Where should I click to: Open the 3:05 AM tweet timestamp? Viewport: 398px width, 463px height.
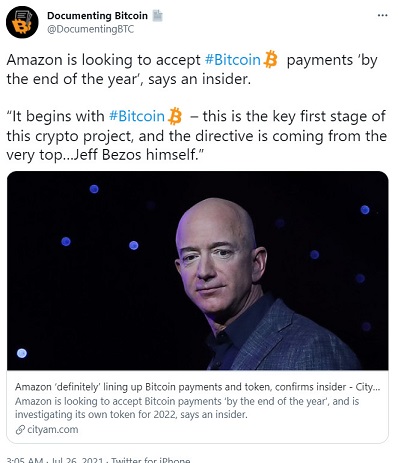coord(25,460)
